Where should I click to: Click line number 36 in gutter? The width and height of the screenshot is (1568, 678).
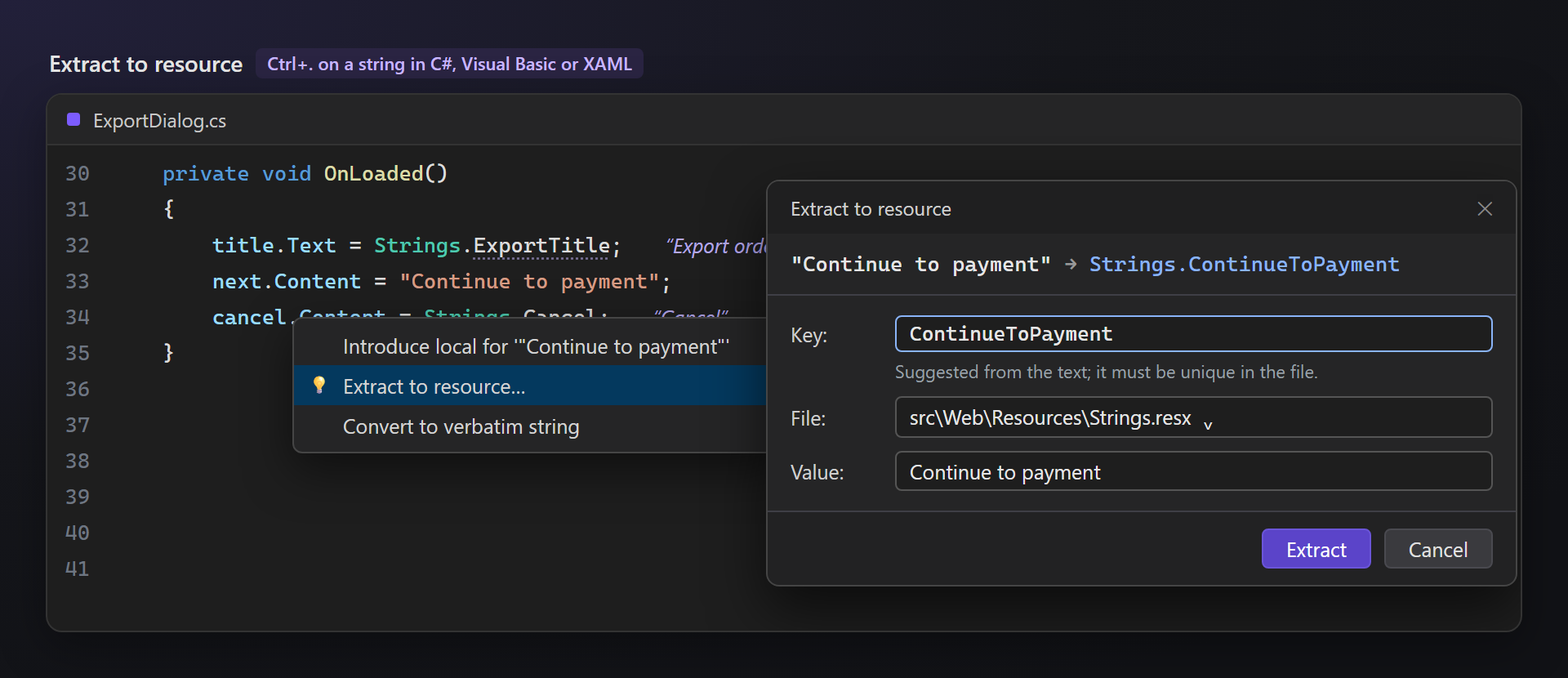coord(78,390)
